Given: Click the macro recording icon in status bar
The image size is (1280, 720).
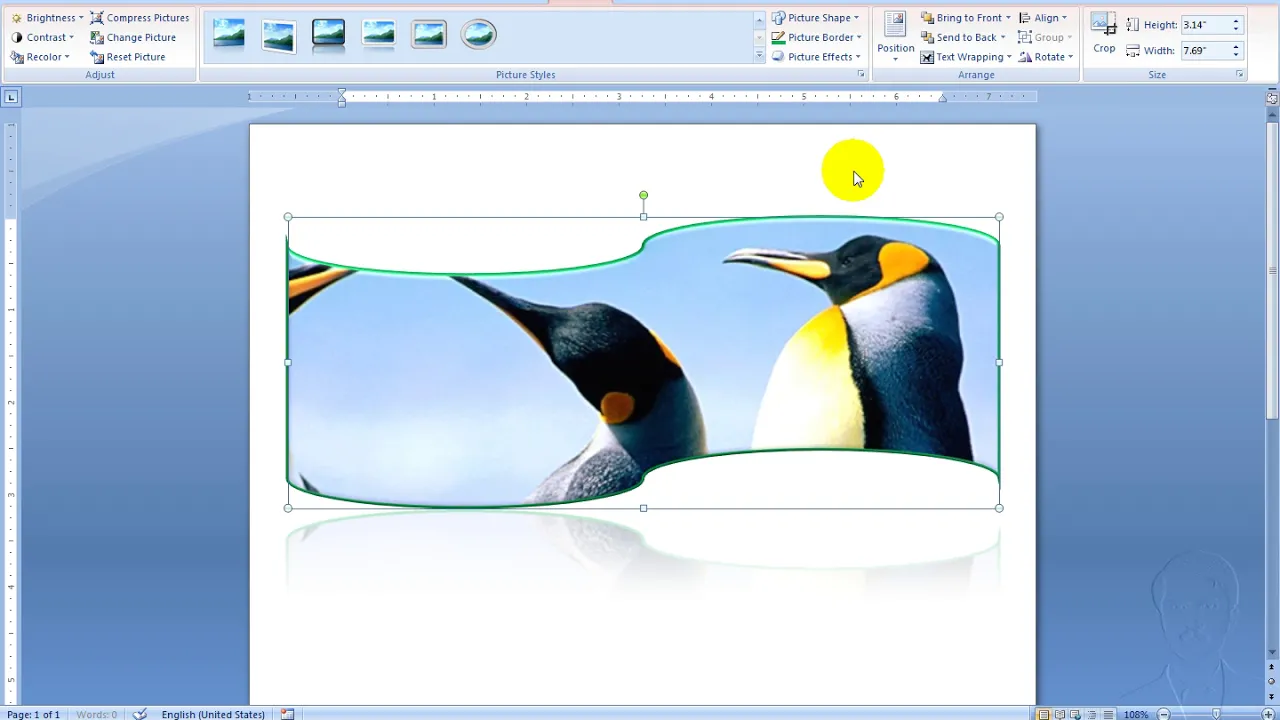Looking at the screenshot, I should point(288,714).
